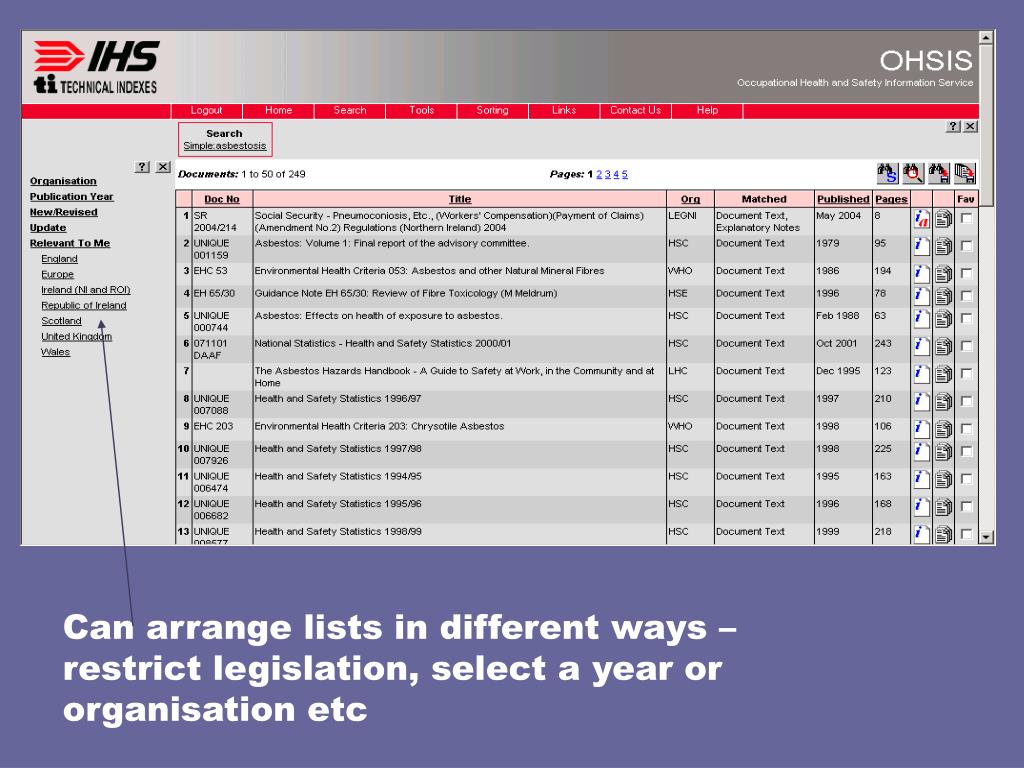The image size is (1024, 768).
Task: Open info icon for Health and Safety Statistics 2000/01
Action: pyautogui.click(x=921, y=346)
